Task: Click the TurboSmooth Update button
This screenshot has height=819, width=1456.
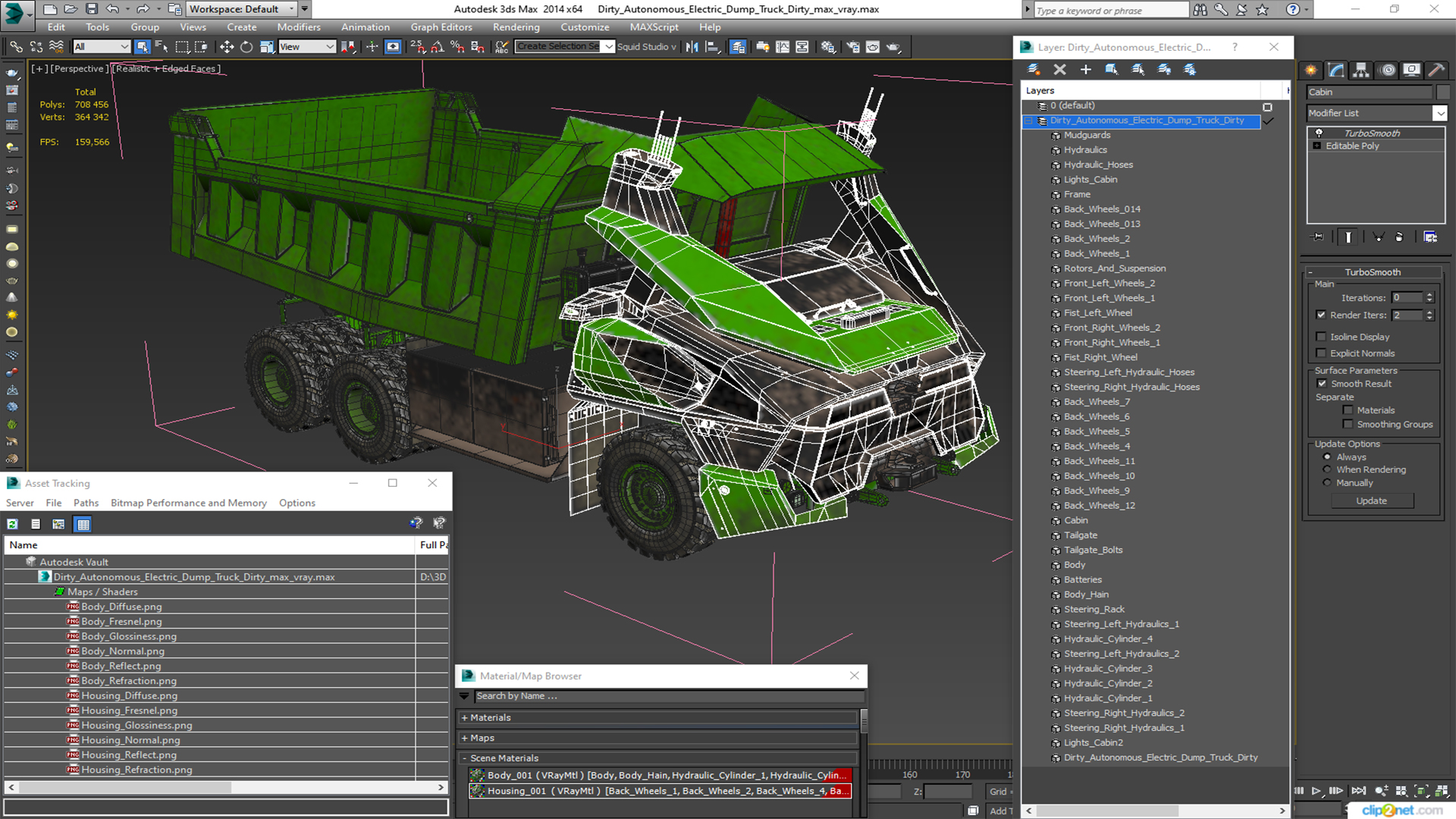Action: pyautogui.click(x=1371, y=500)
